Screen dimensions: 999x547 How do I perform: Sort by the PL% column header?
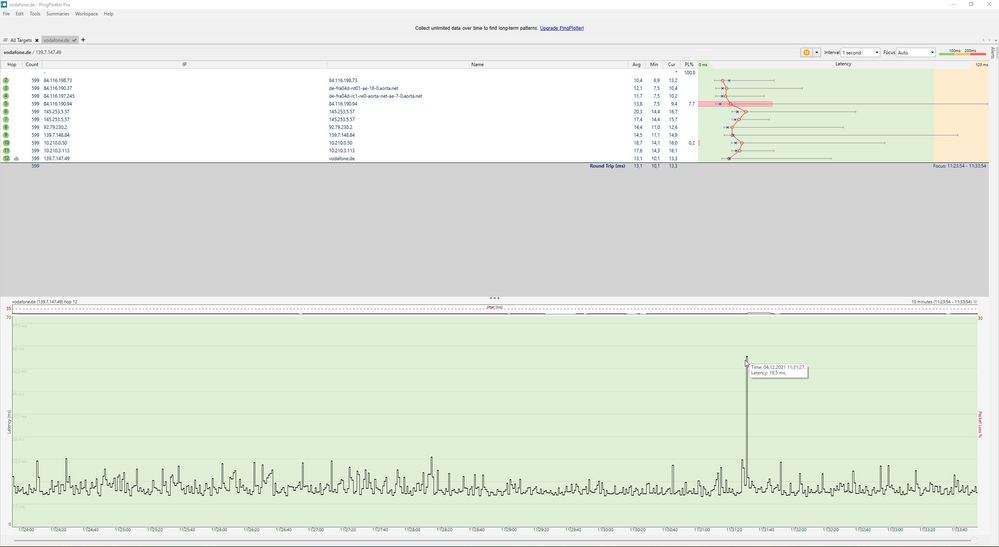[689, 64]
